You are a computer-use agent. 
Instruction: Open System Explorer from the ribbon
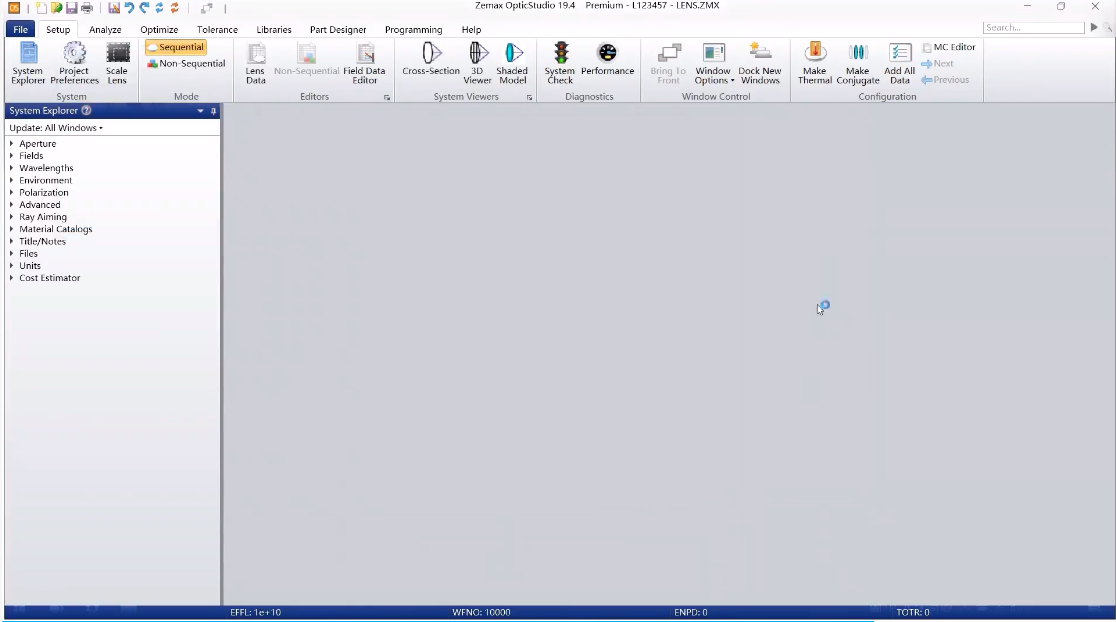[28, 63]
